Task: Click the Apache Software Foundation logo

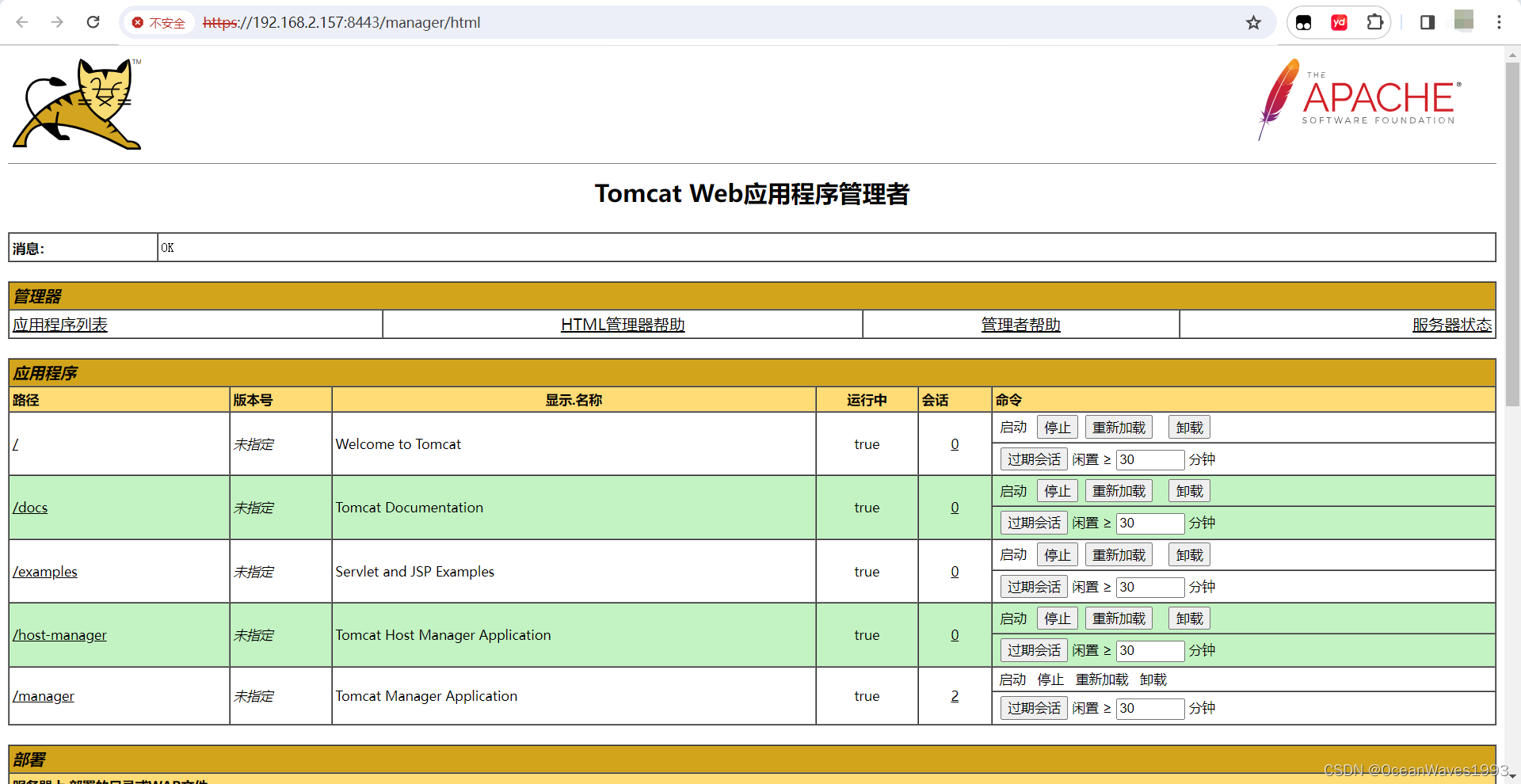Action: coord(1360,100)
